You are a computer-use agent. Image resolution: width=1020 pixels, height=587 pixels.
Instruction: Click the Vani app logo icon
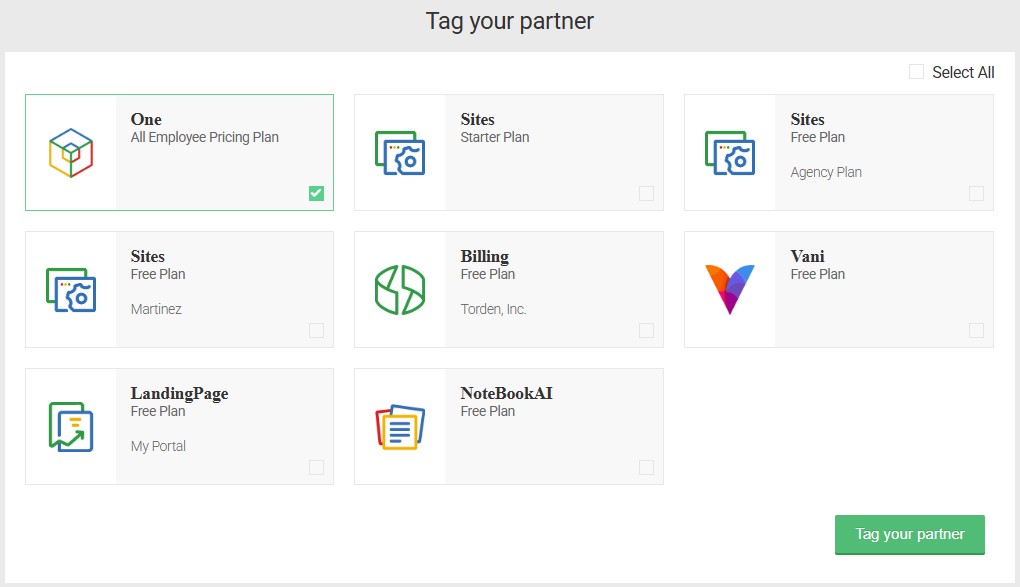point(730,290)
